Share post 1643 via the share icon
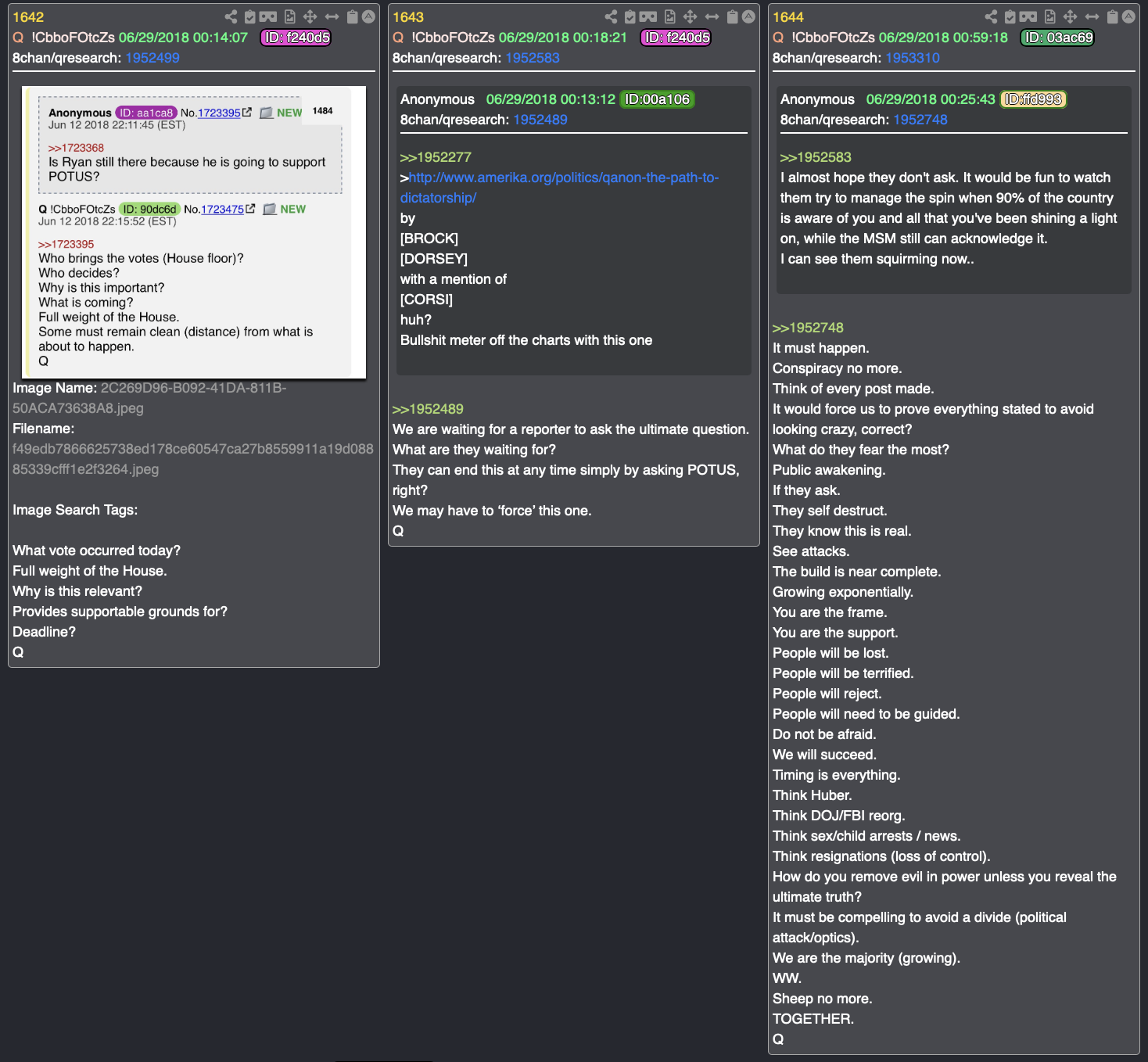 [x=611, y=16]
